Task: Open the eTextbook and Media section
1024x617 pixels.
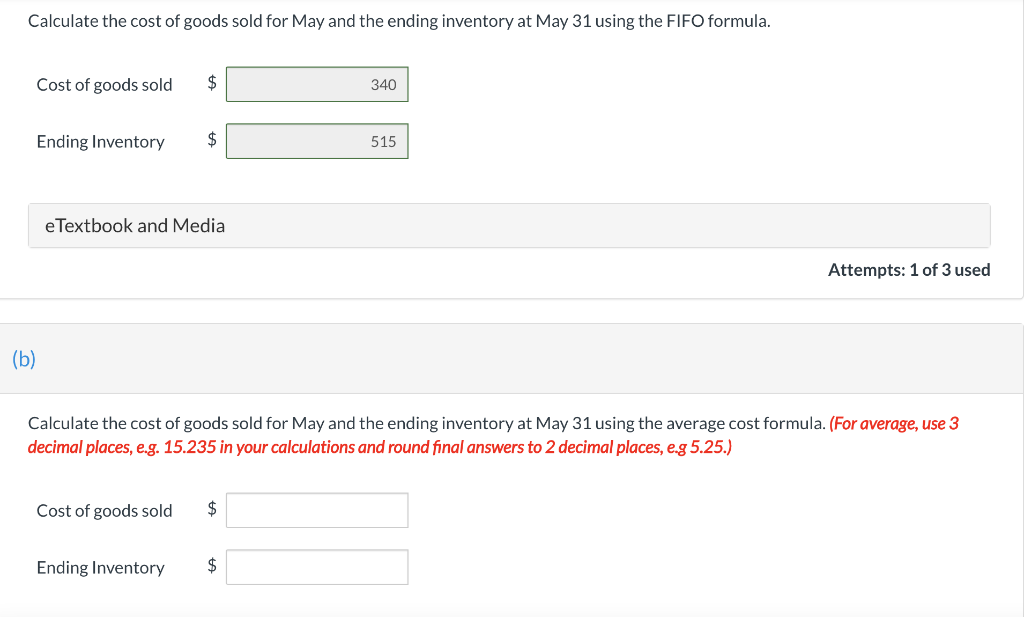Action: pyautogui.click(x=509, y=225)
